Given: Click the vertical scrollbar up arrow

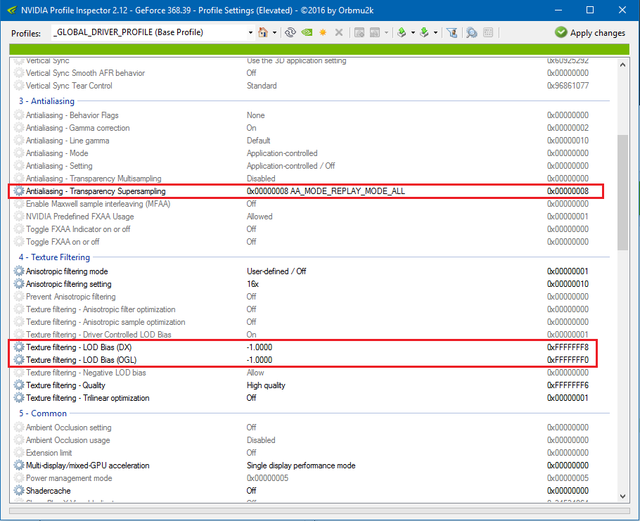Looking at the screenshot, I should 622,65.
